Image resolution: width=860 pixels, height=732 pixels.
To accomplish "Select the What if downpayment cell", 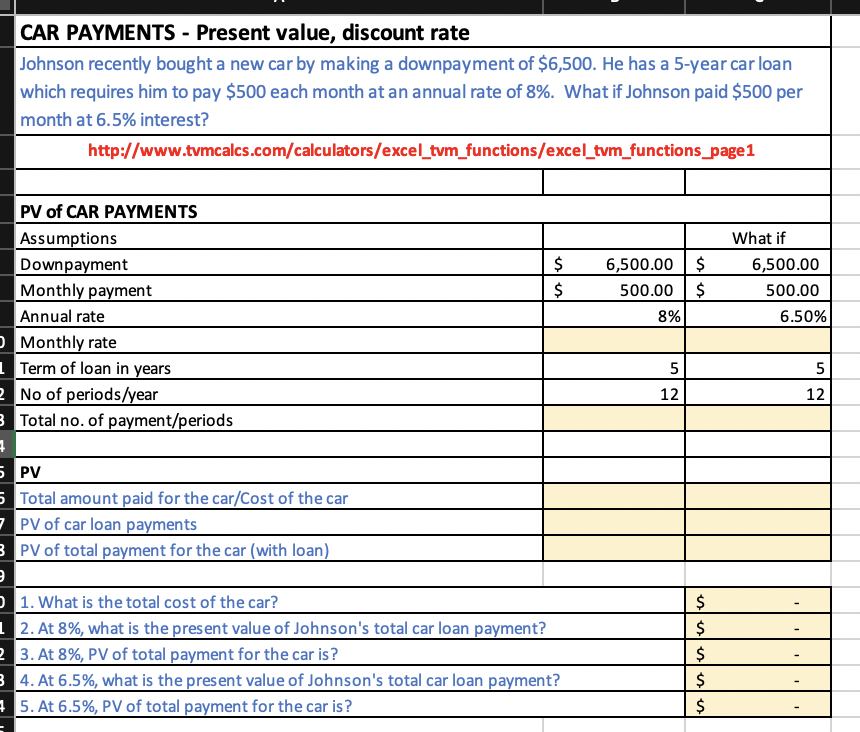I will coord(757,263).
